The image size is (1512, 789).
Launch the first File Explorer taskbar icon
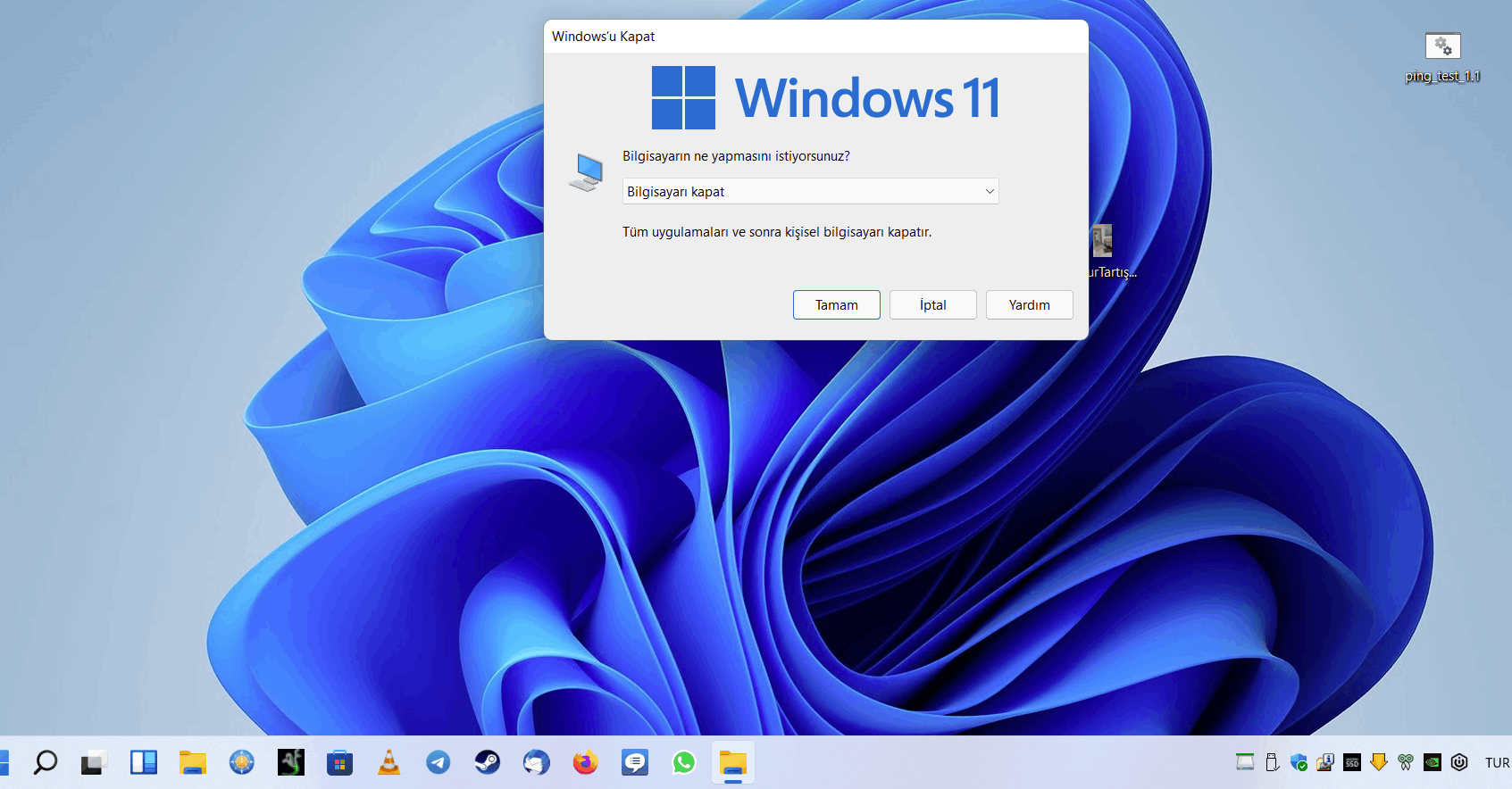[x=193, y=762]
